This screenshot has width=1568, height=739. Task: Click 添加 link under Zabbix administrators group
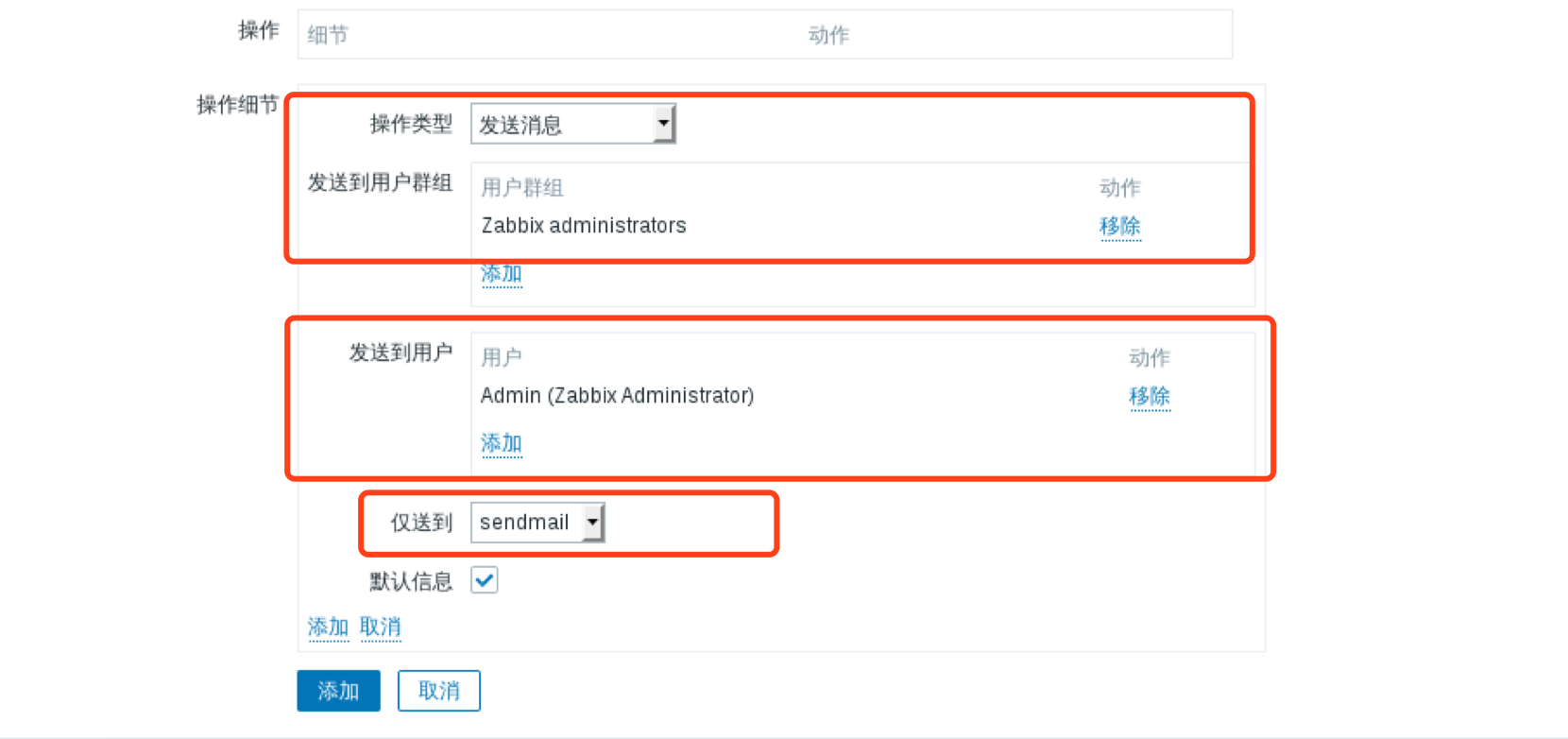[501, 273]
